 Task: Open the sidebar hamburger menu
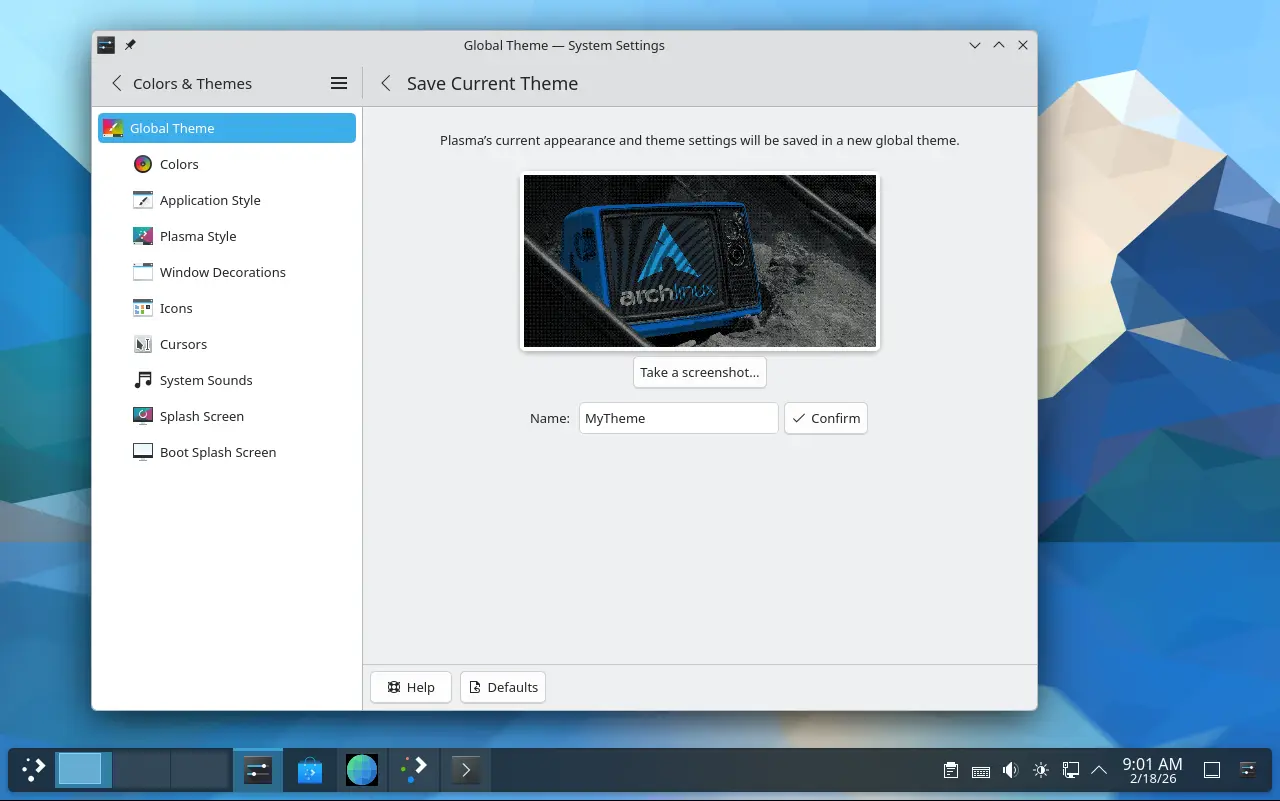(339, 84)
